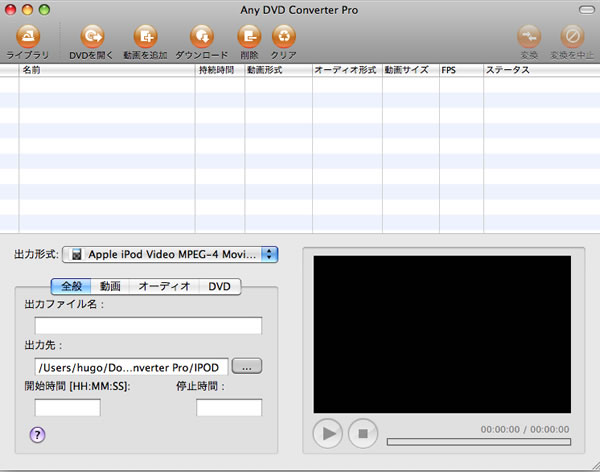Sort by the 動画サイズ (Video size) column header
Screen dimensions: 600x472
tap(411, 70)
